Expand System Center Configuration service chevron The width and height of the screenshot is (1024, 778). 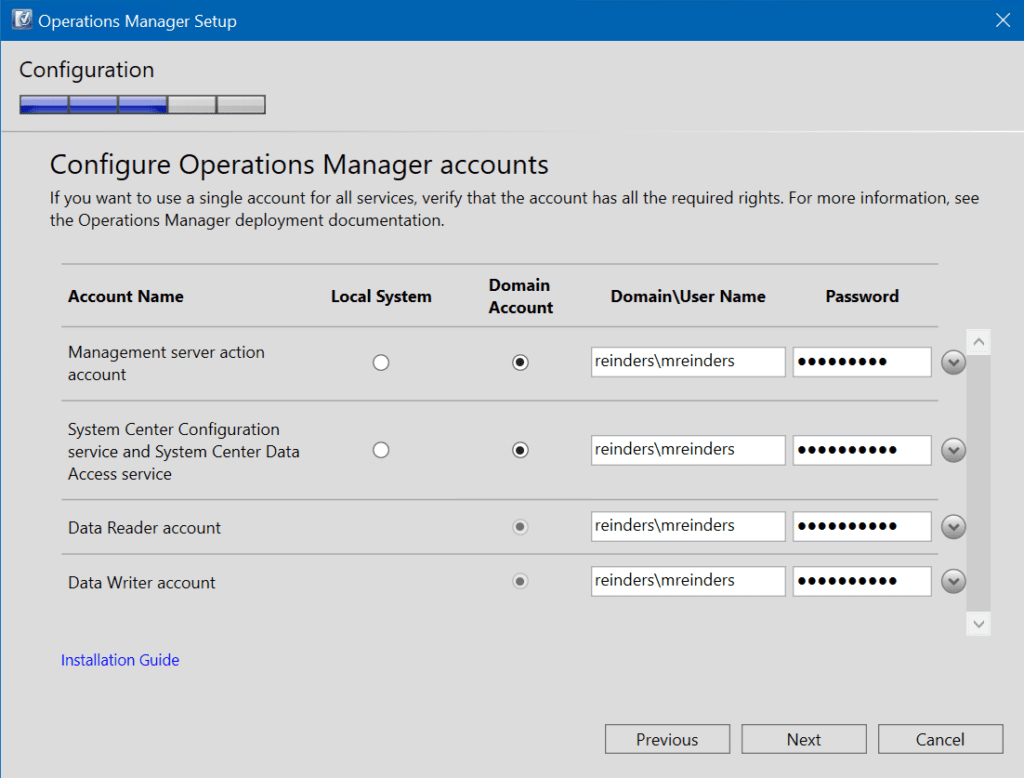click(x=953, y=450)
